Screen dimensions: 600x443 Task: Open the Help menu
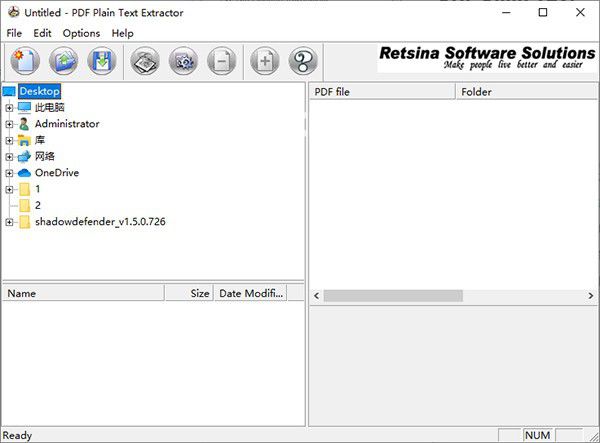[122, 33]
